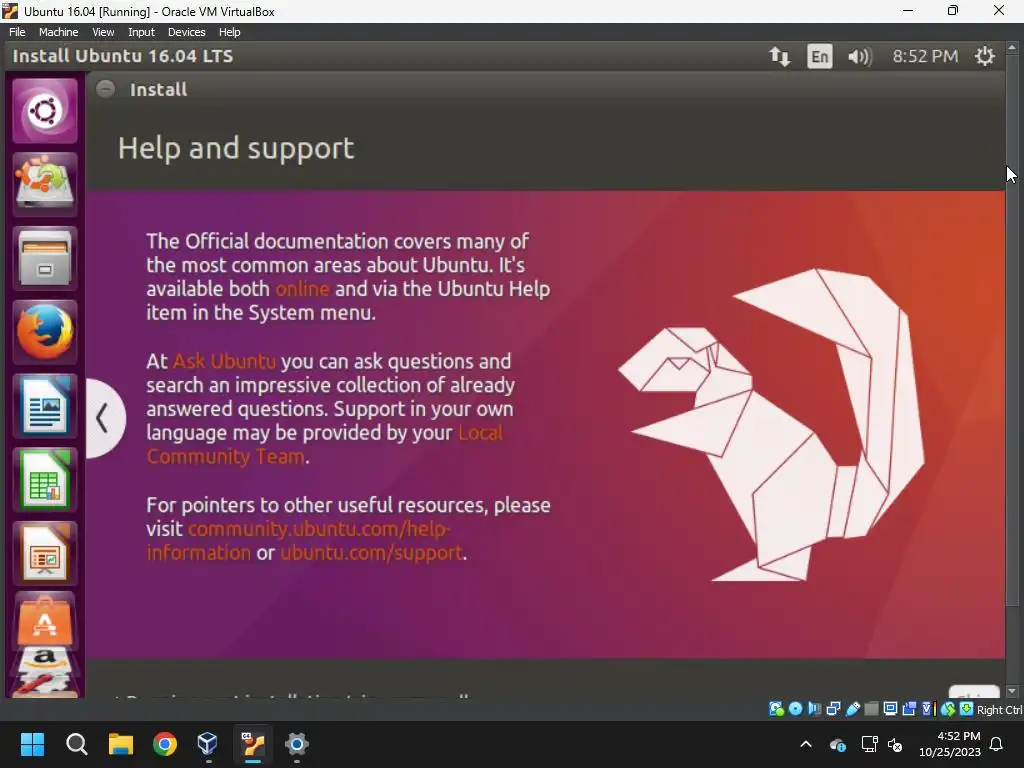
Task: Open the Windows Start menu
Action: pyautogui.click(x=32, y=744)
